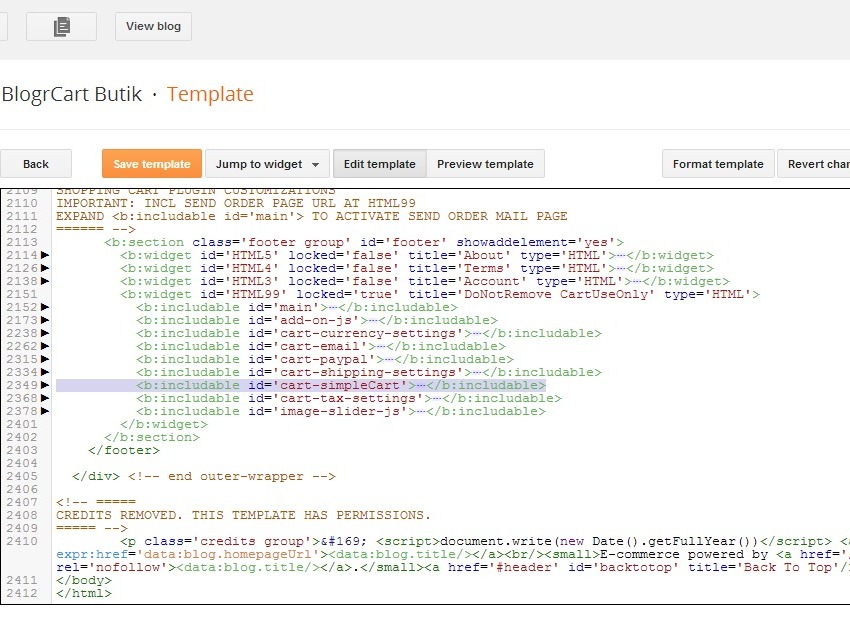Click the Revert changes button
This screenshot has height=626, width=850.
pos(814,164)
